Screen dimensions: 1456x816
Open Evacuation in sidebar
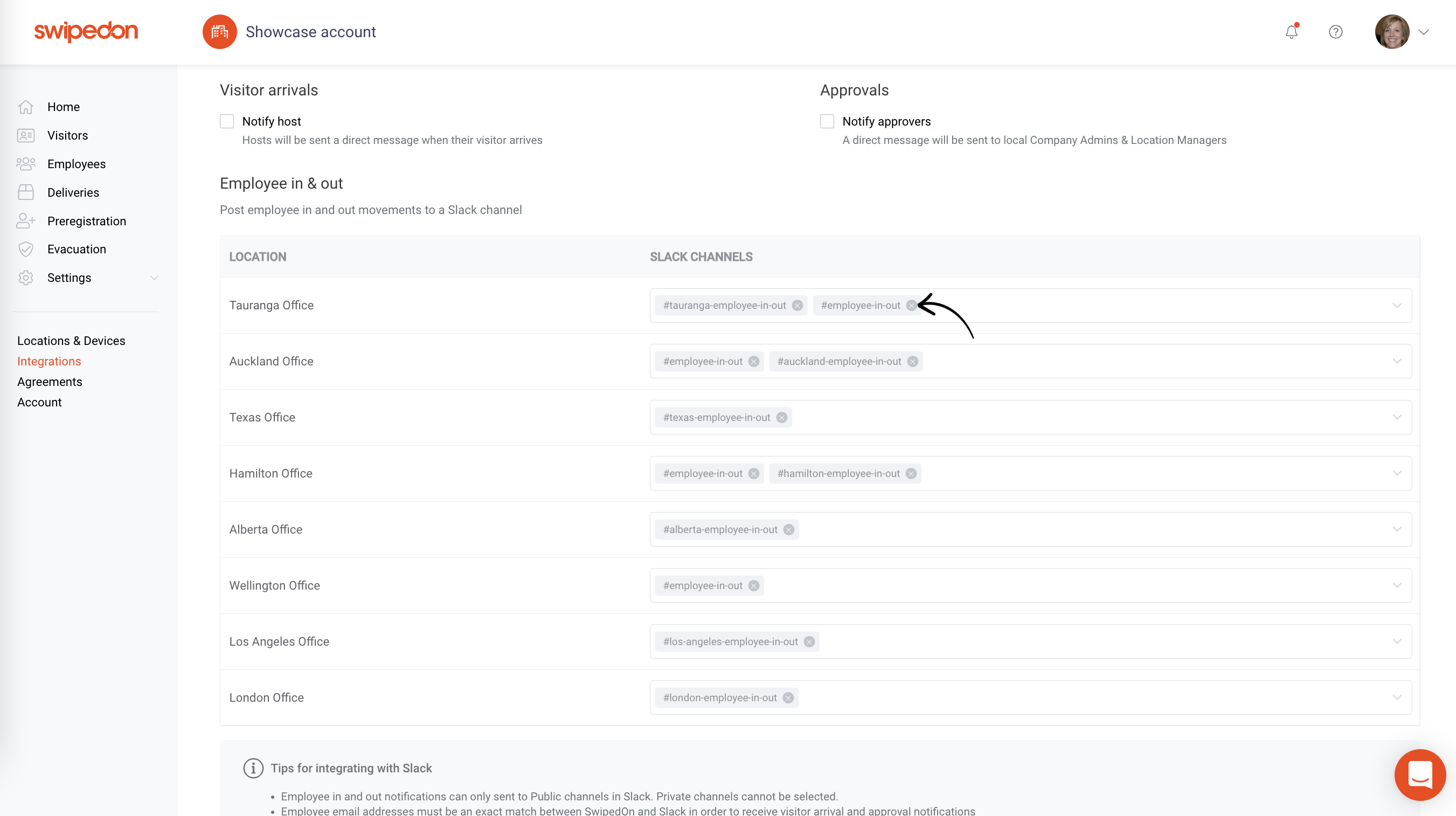[x=77, y=250]
